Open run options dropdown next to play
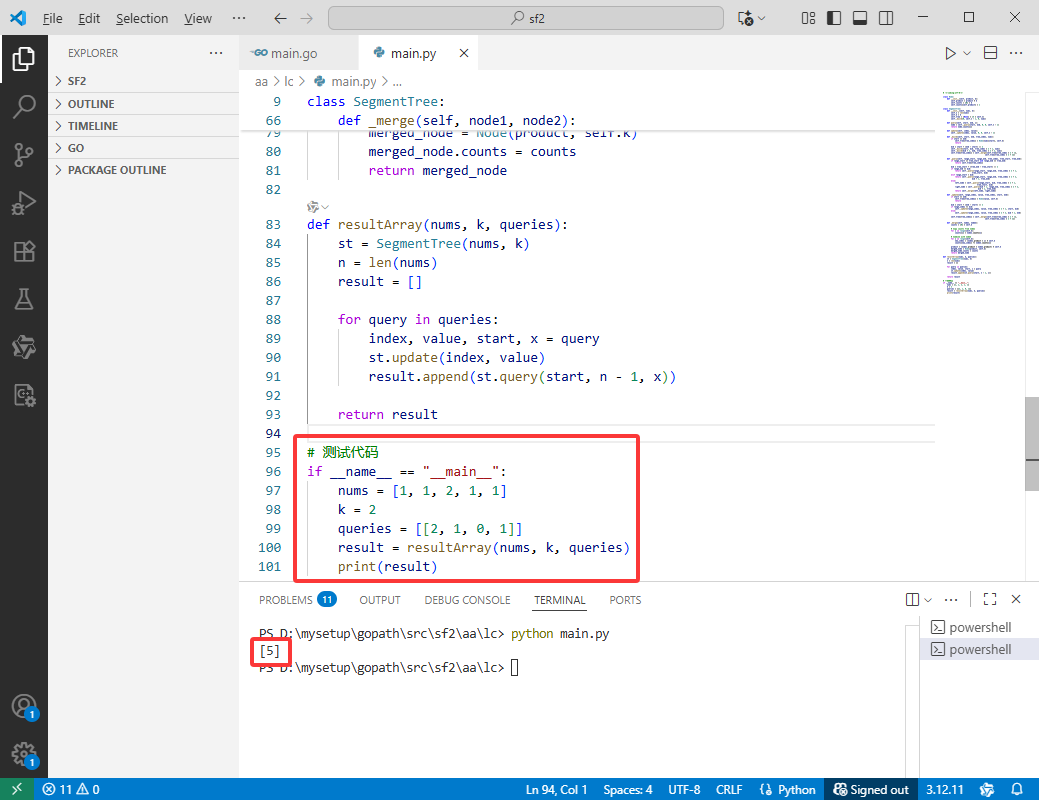The image size is (1039, 800). coord(967,53)
